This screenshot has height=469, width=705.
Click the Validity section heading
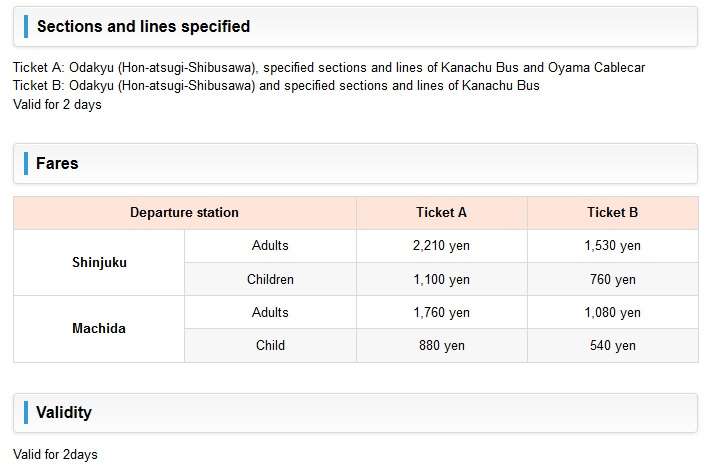64,412
